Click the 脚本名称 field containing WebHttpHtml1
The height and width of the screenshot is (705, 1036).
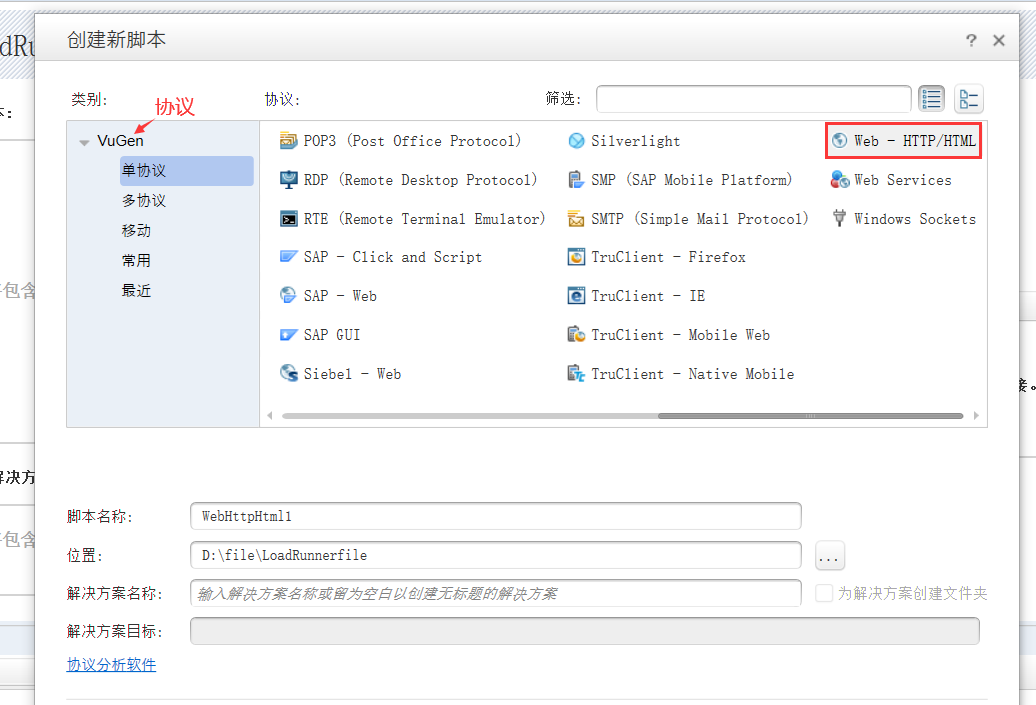[496, 516]
